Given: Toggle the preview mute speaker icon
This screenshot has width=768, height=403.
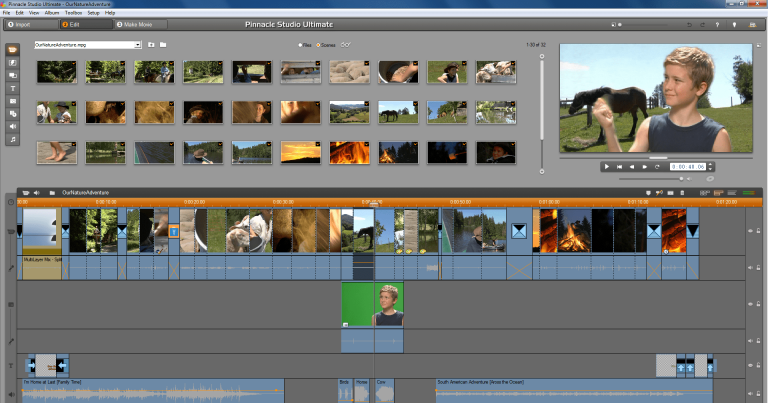Looking at the screenshot, I should pyautogui.click(x=689, y=179).
